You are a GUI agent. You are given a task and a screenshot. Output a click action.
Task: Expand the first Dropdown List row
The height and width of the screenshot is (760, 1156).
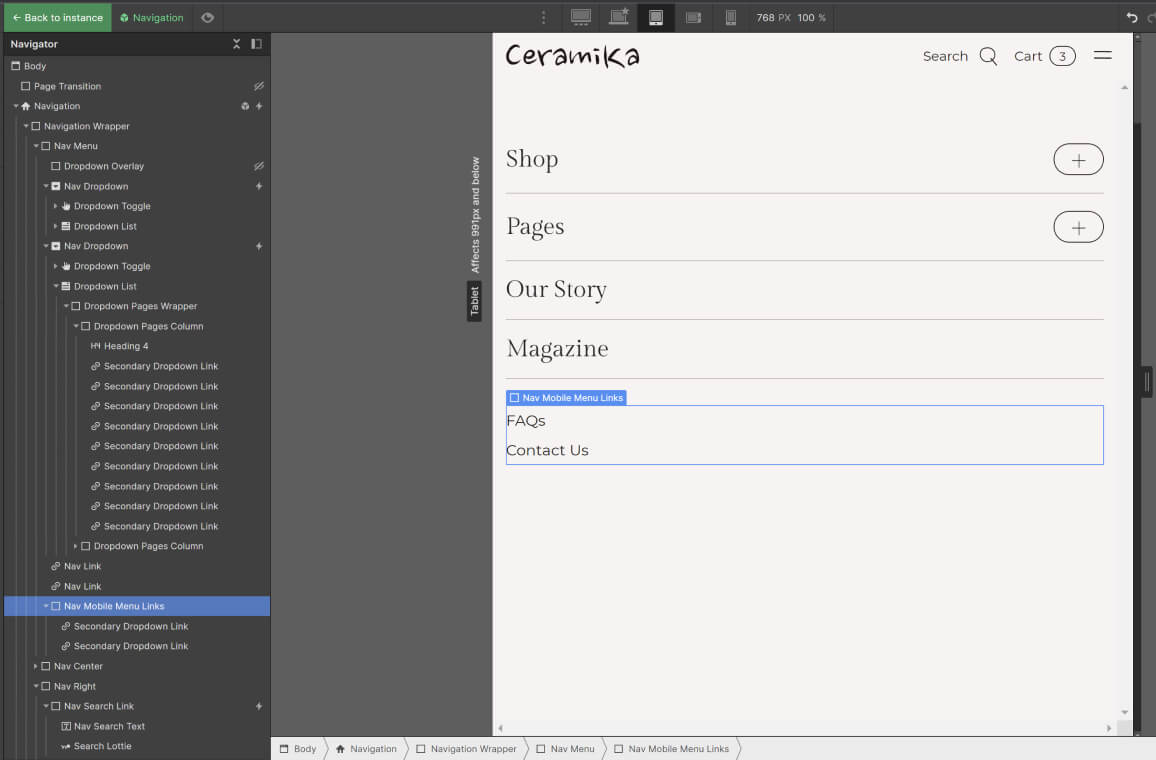(55, 226)
